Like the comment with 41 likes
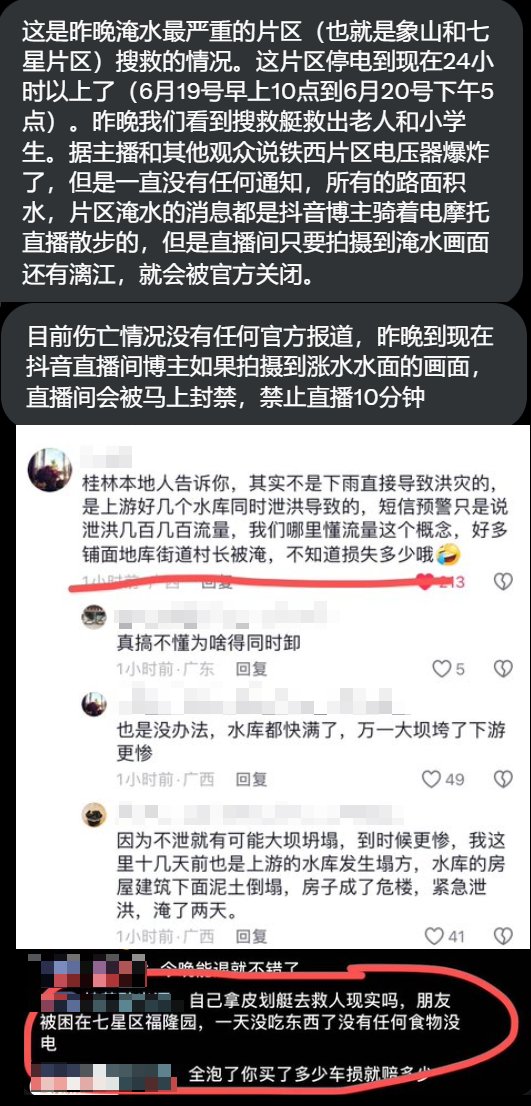The image size is (531, 1106). [434, 936]
